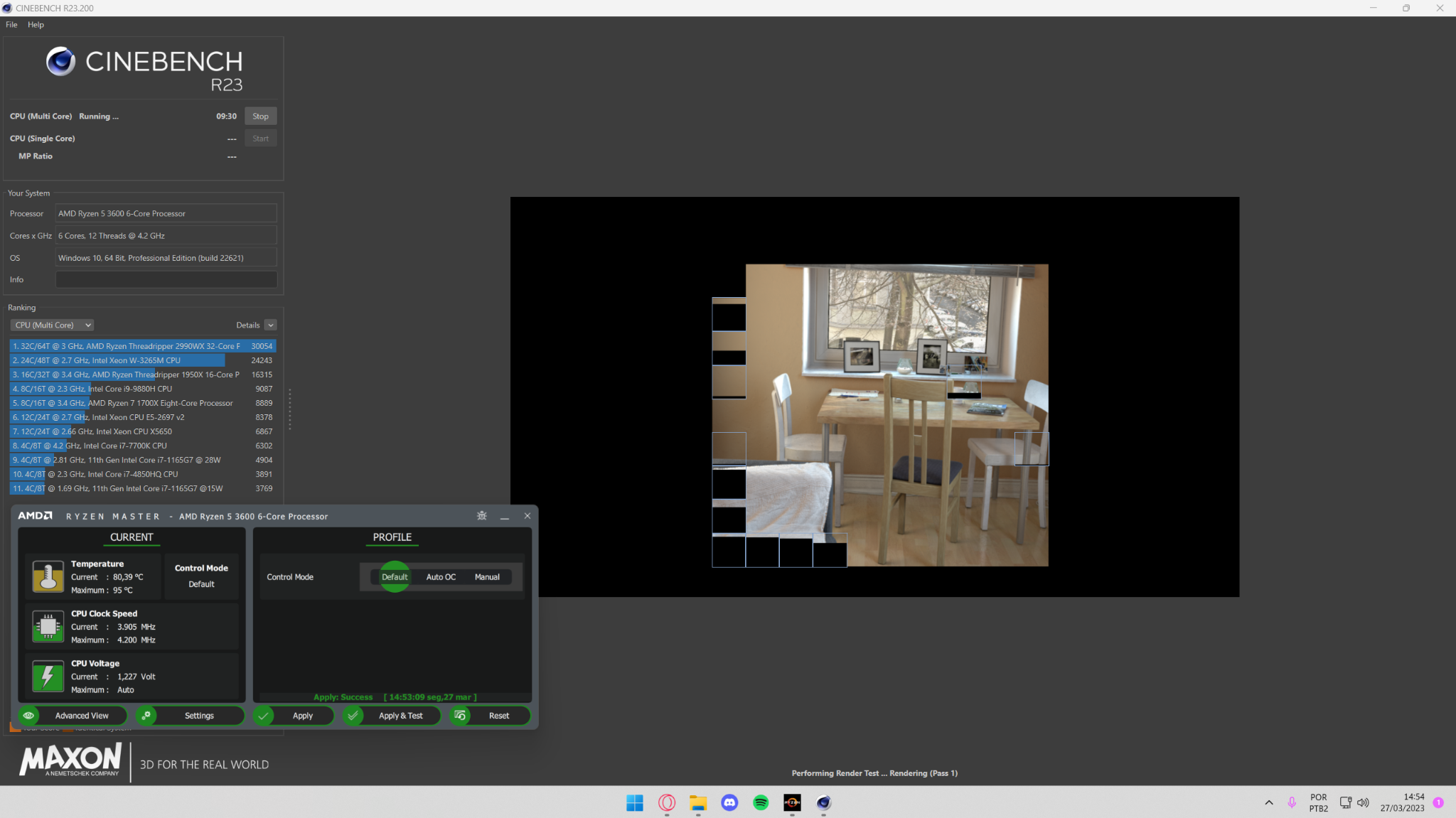Image resolution: width=1456 pixels, height=818 pixels.
Task: Select the i7-1165G7 @15W ranking row
Action: pyautogui.click(x=143, y=488)
